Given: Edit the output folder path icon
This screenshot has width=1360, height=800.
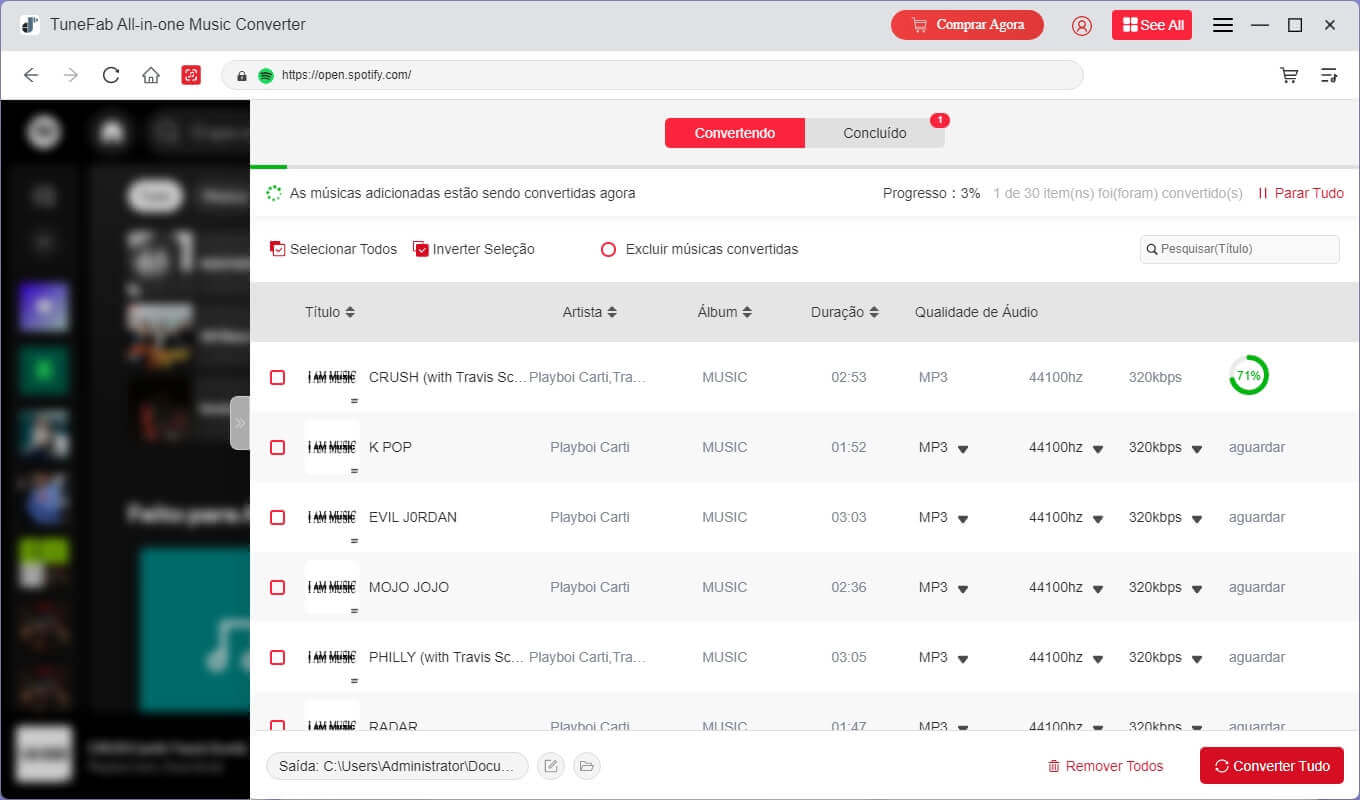Looking at the screenshot, I should point(551,766).
